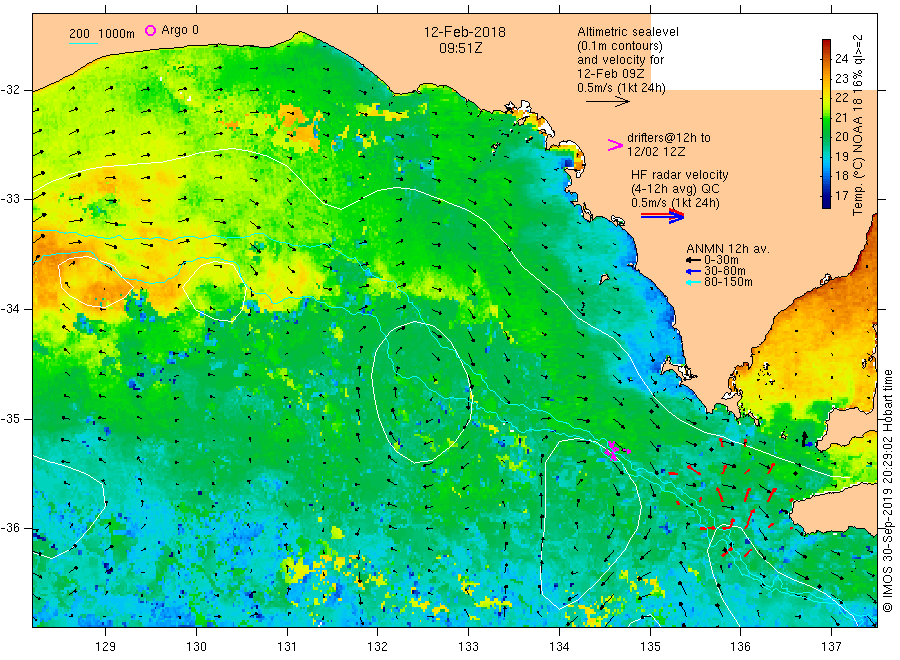Click the color bar value '17'
Image resolution: width=900 pixels, height=660 pixels.
coord(841,195)
